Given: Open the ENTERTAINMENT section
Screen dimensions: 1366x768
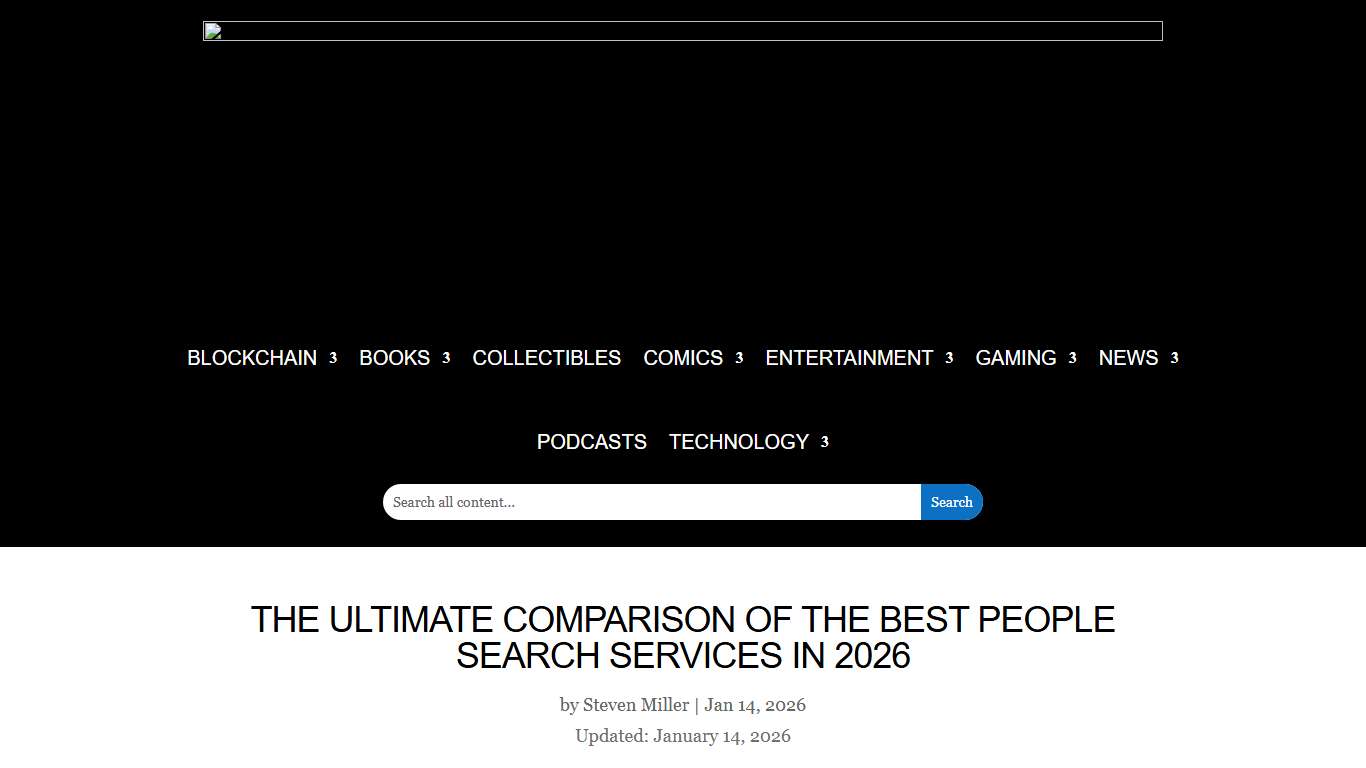Looking at the screenshot, I should tap(849, 358).
